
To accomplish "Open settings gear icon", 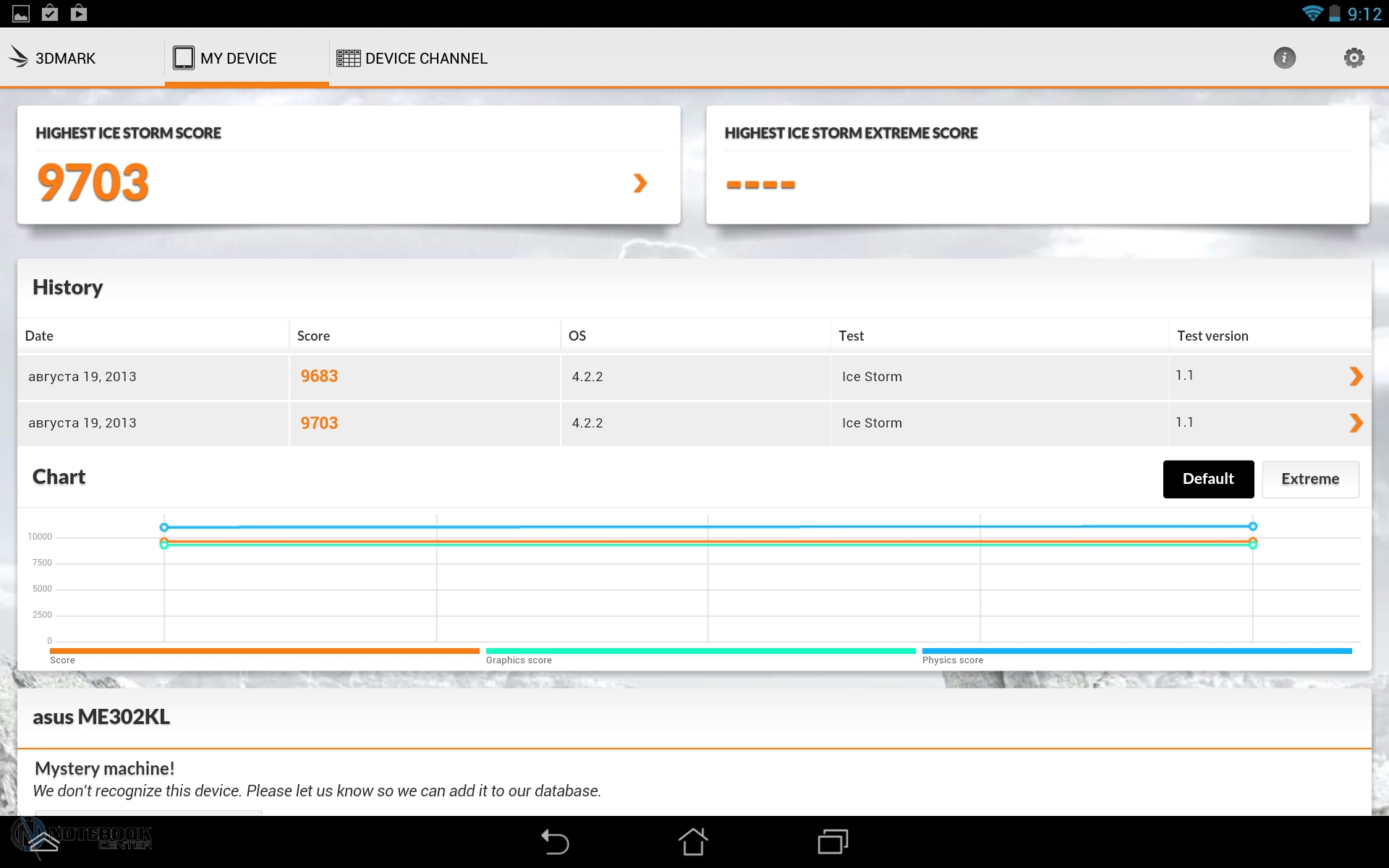I will pos(1354,58).
